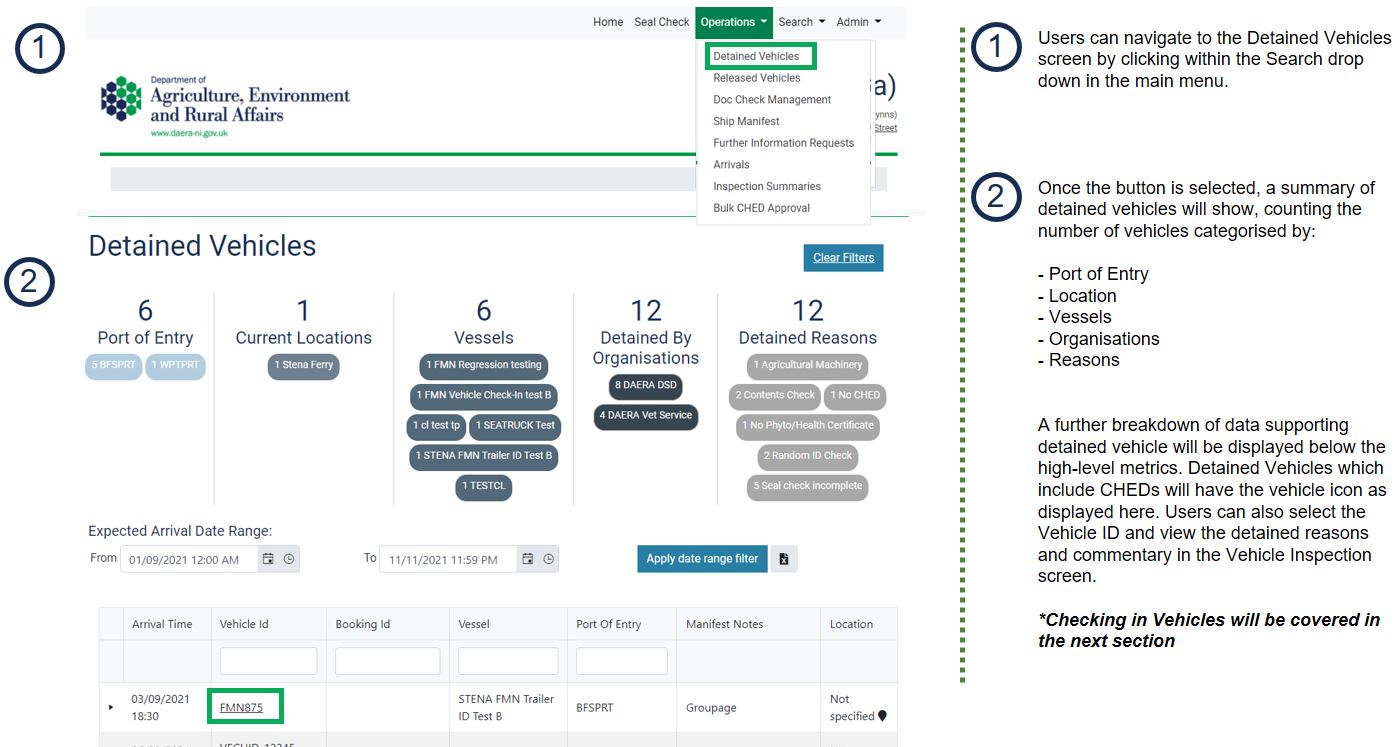The height and width of the screenshot is (747, 1397).
Task: Click the location pin icon for FMN875
Action: pos(882,716)
